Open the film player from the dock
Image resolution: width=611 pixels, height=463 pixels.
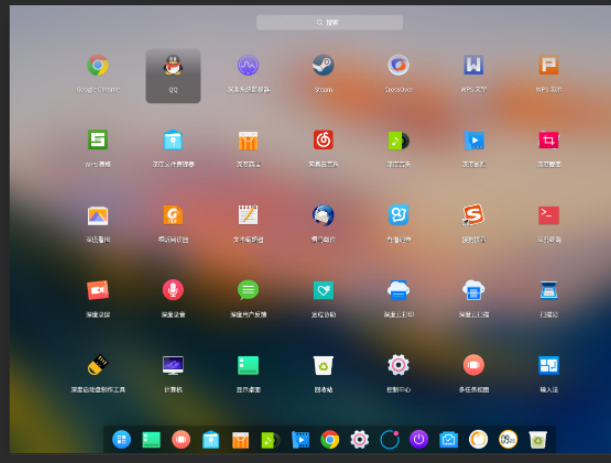[x=300, y=440]
